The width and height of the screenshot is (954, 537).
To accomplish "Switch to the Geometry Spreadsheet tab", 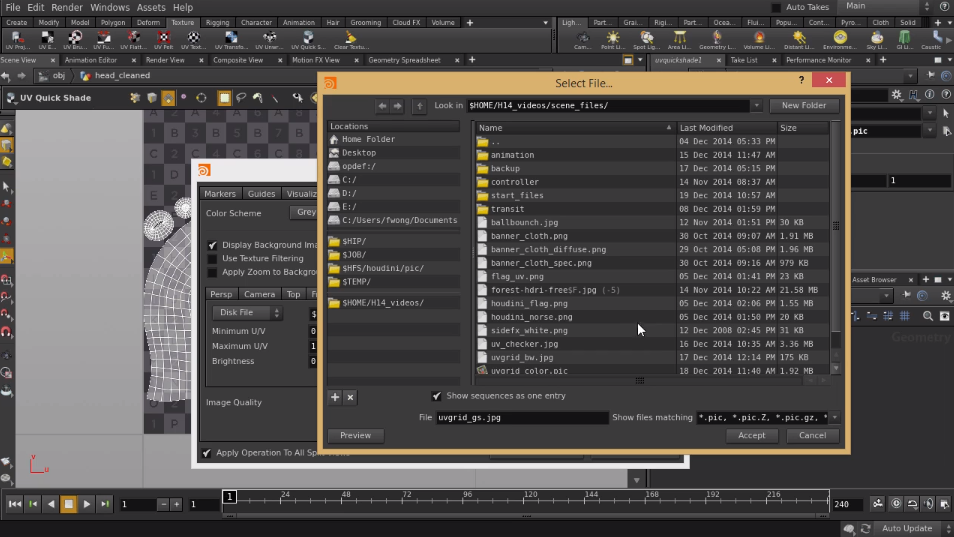I will coord(404,60).
